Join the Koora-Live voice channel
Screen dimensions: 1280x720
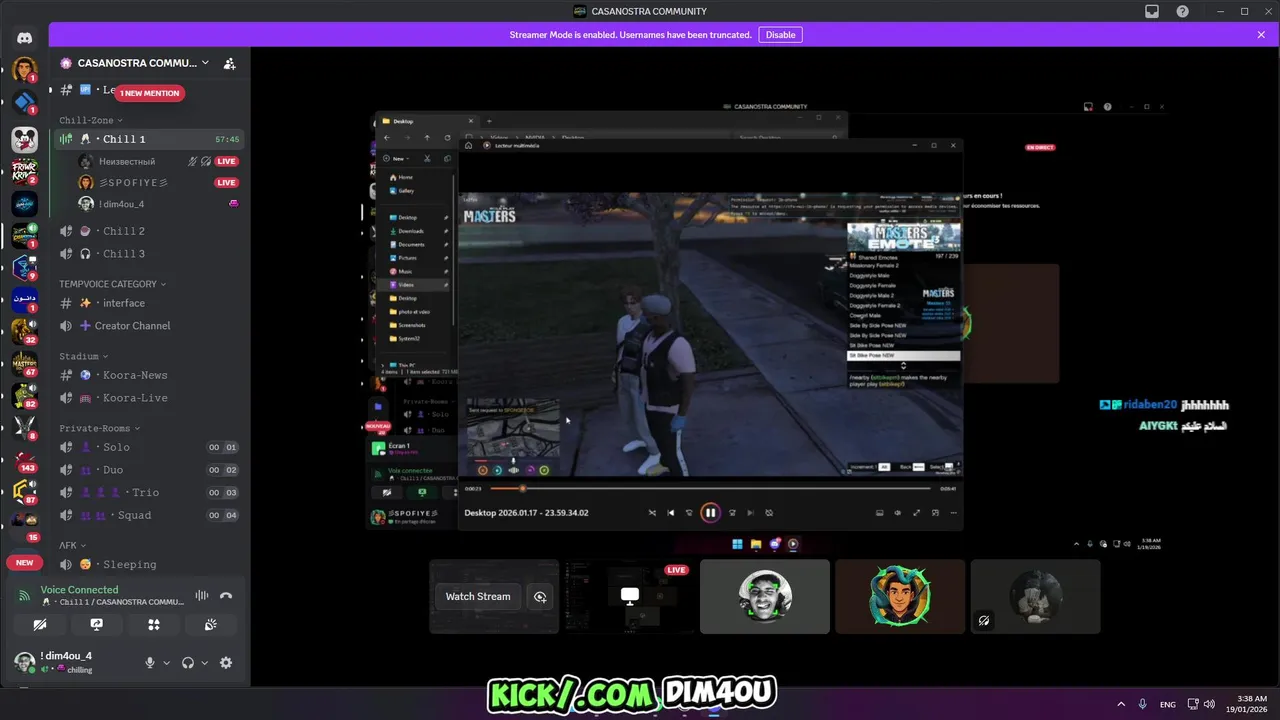tap(149, 398)
